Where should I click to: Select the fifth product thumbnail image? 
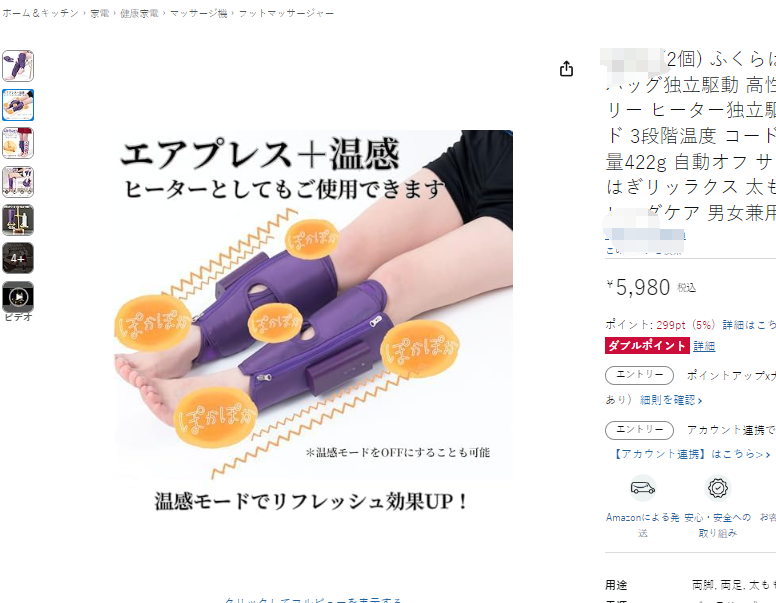(18, 220)
